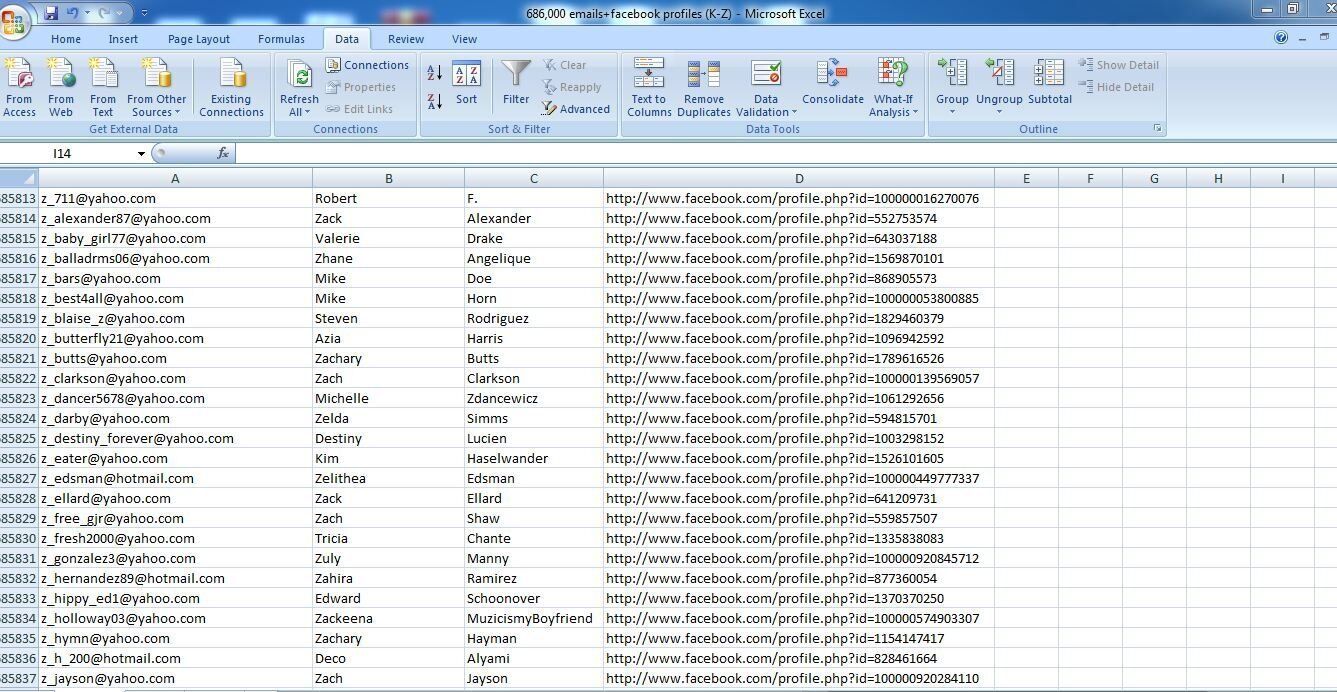Viewport: 1337px width, 692px height.
Task: Select first name cell Zackeena
Action: [388, 618]
